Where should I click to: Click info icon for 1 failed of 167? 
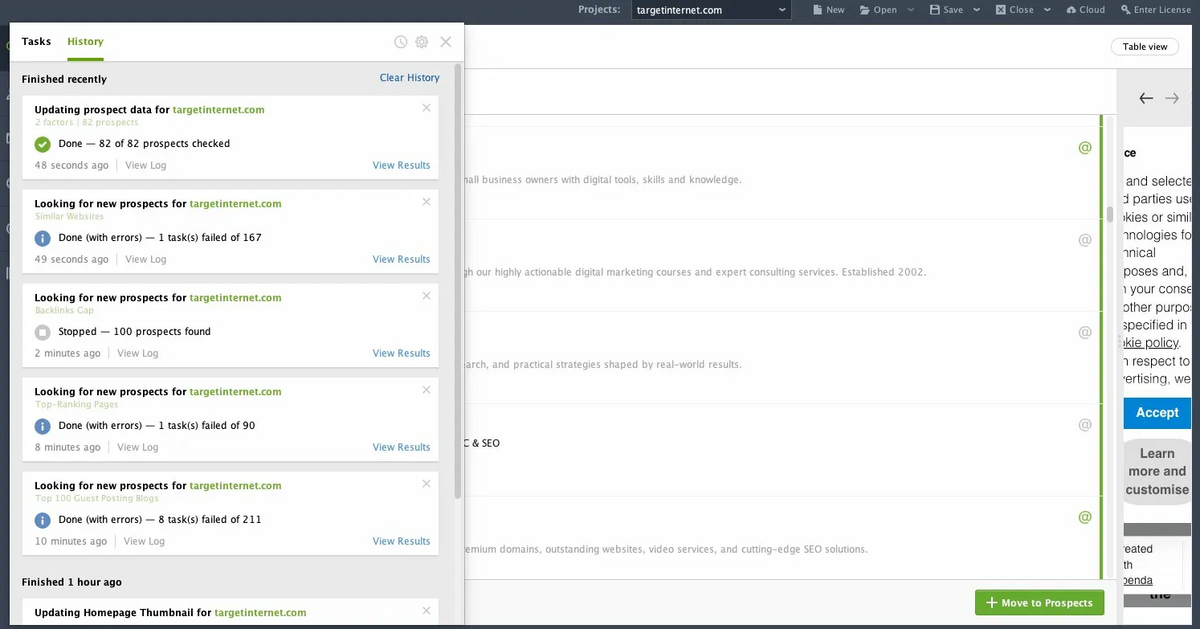coord(42,238)
